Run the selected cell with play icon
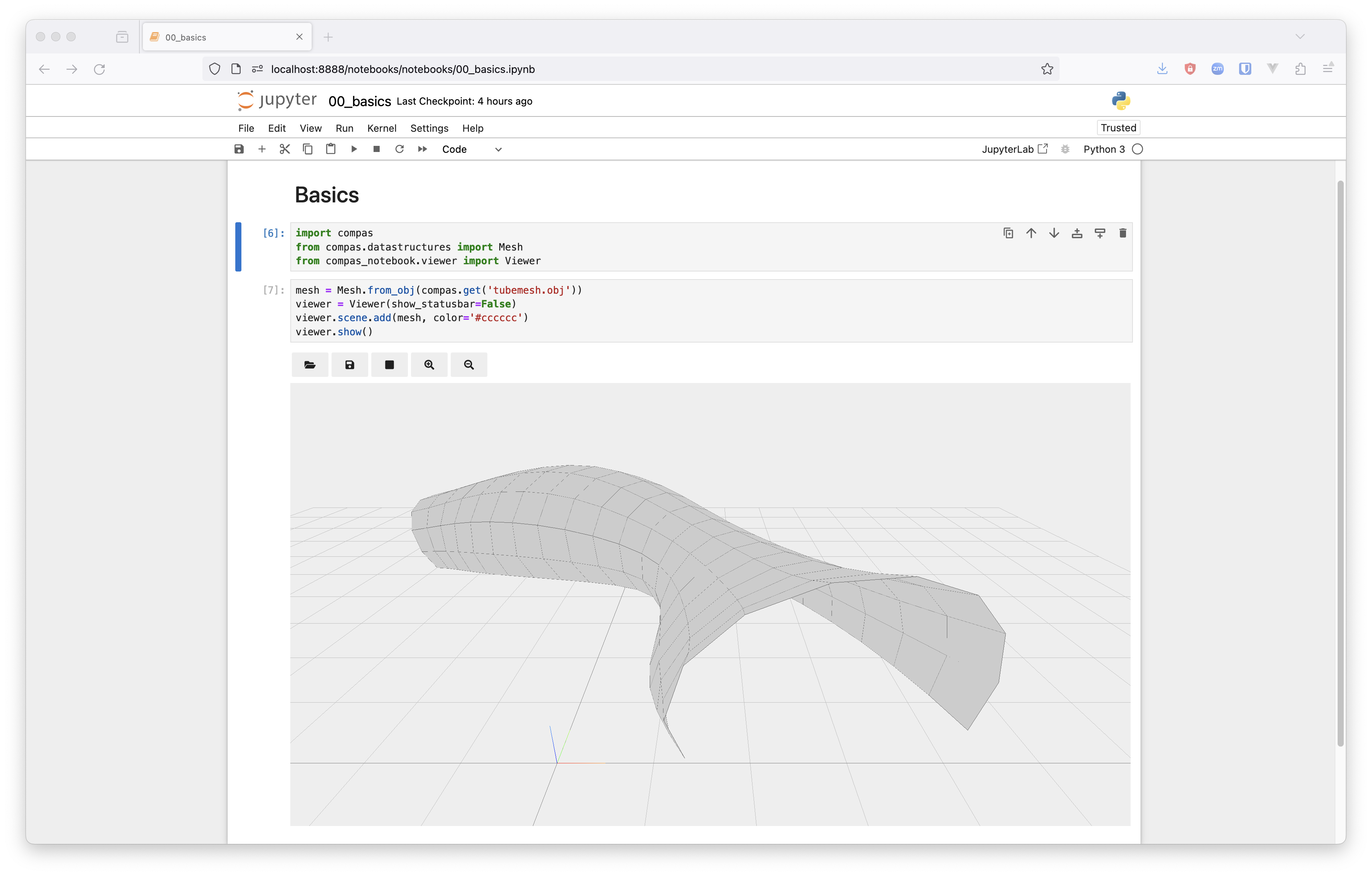 354,149
